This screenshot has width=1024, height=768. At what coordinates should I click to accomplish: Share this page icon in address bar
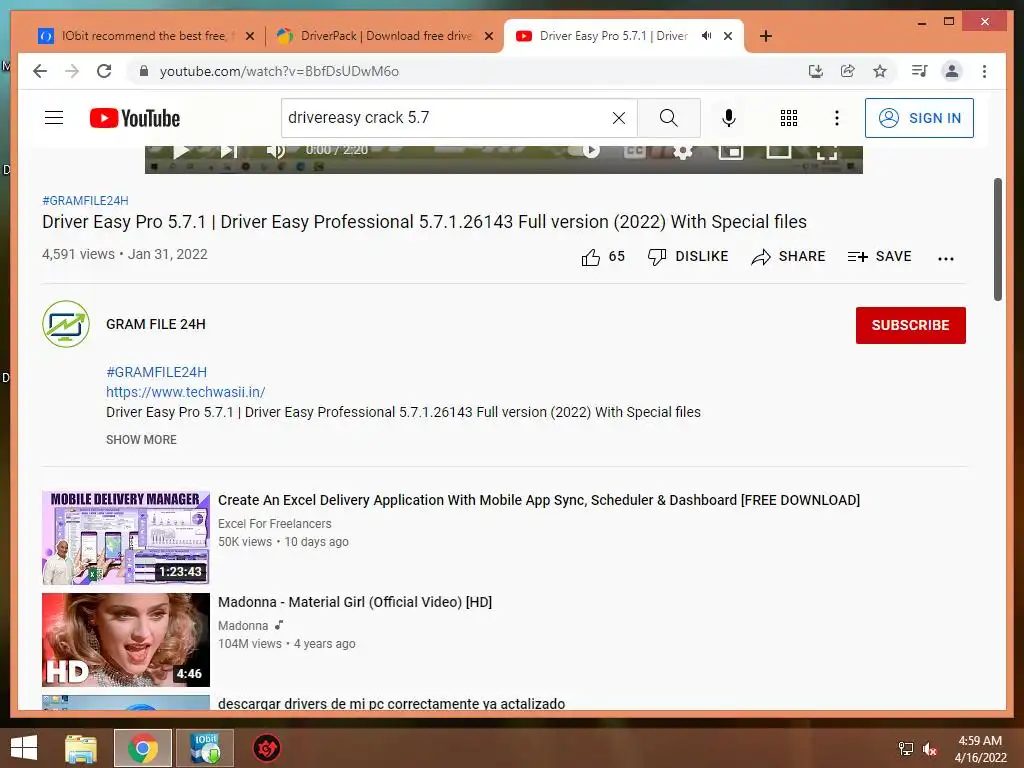(848, 71)
